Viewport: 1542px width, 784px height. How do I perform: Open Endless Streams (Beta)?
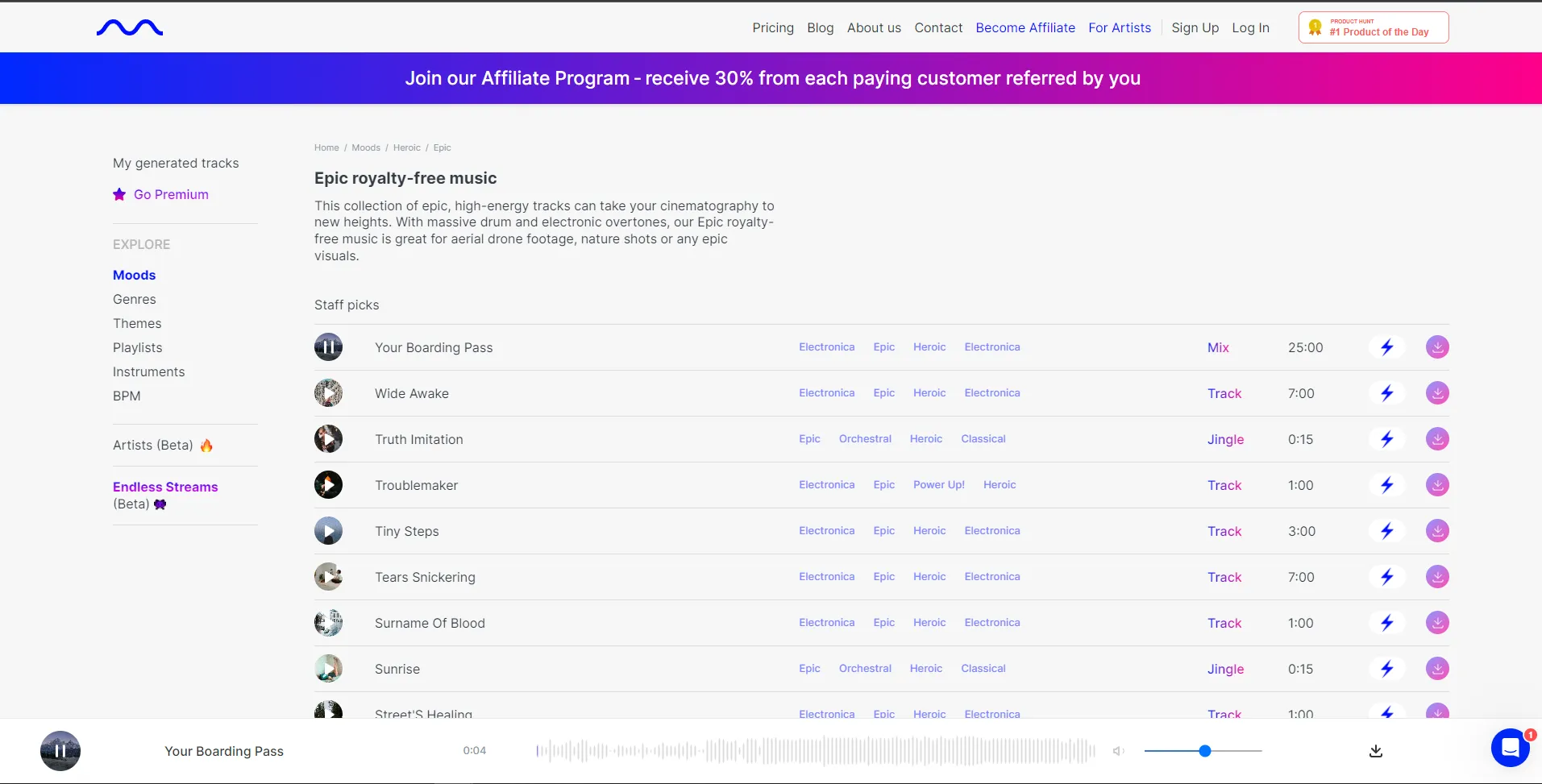[165, 495]
